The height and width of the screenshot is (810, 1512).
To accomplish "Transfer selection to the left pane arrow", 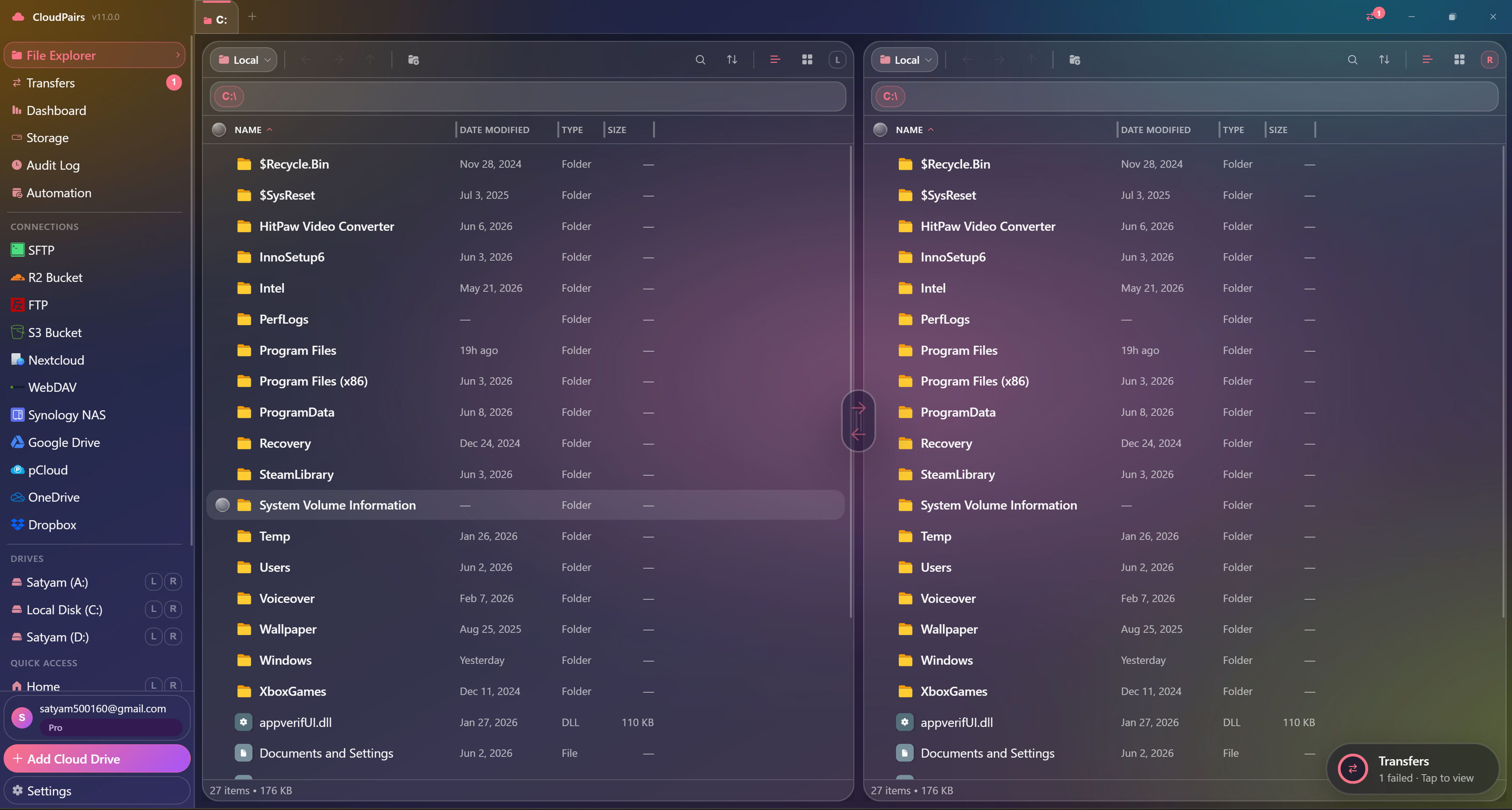I will pos(858,434).
